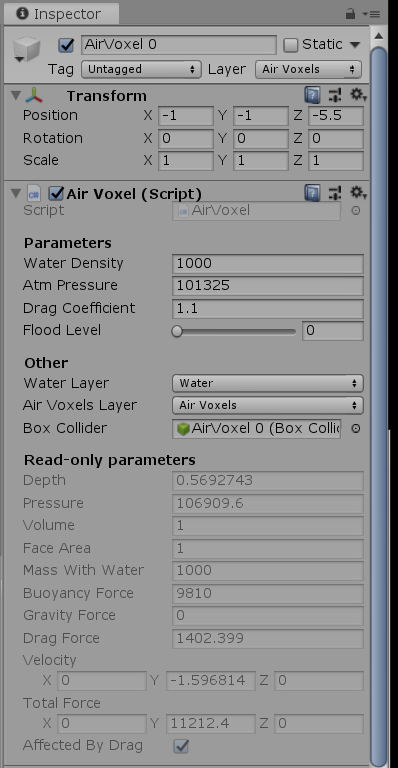Open Air Voxel script help reference icon
The height and width of the screenshot is (768, 398).
(312, 193)
